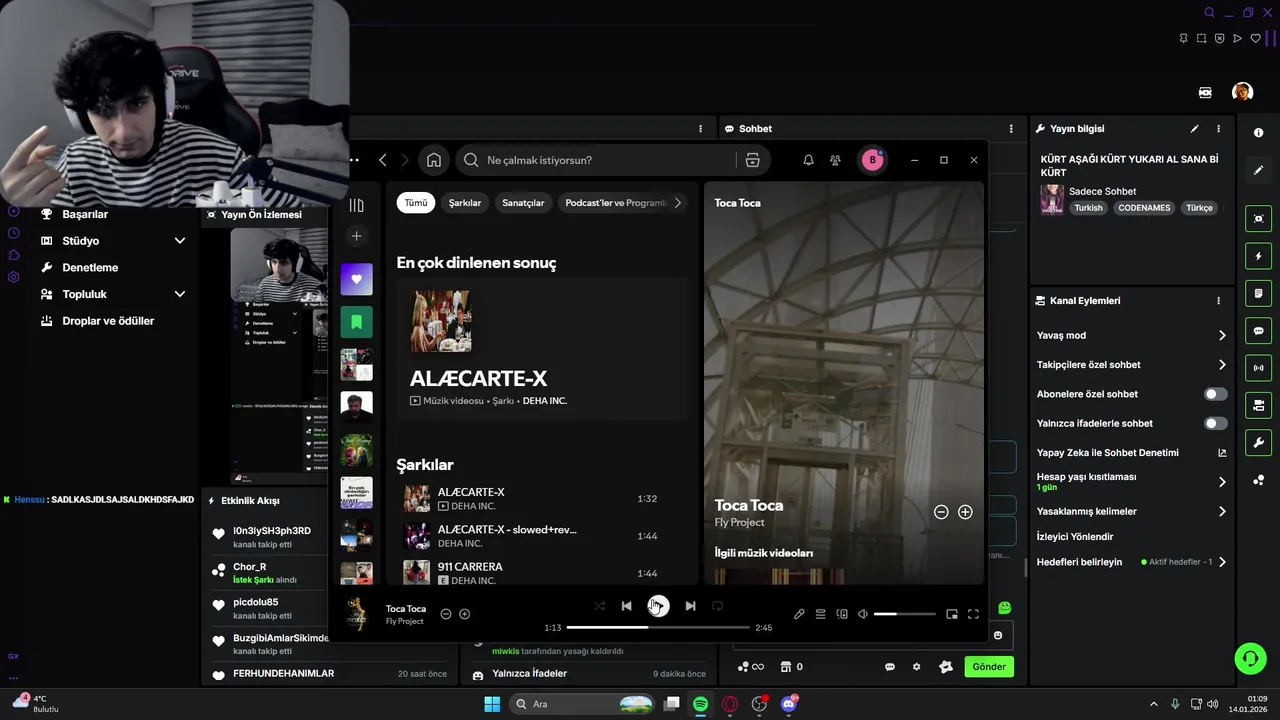Screen dimensions: 1280x720
Task: Open 'Hesap yaşı kısıtlaması' chevron
Action: pos(1222,482)
